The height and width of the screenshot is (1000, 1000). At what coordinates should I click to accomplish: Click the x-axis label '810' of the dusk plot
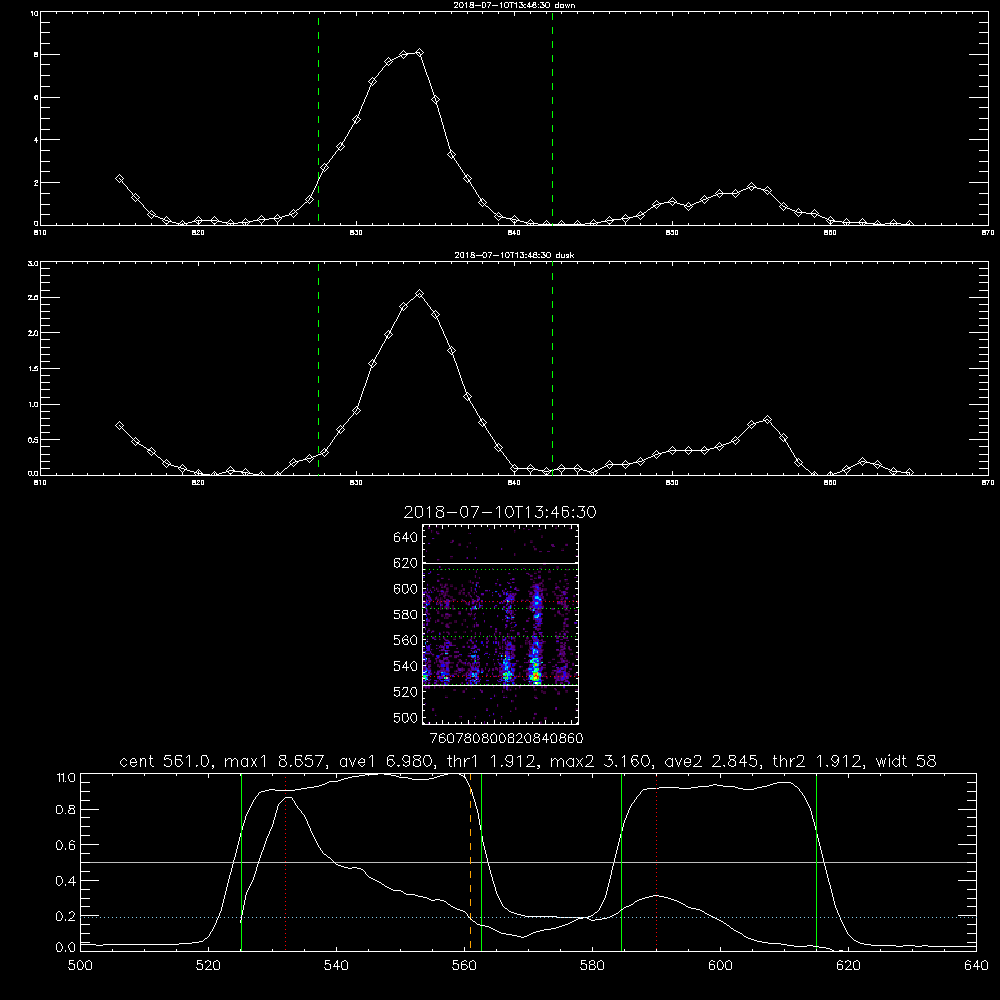(x=40, y=483)
